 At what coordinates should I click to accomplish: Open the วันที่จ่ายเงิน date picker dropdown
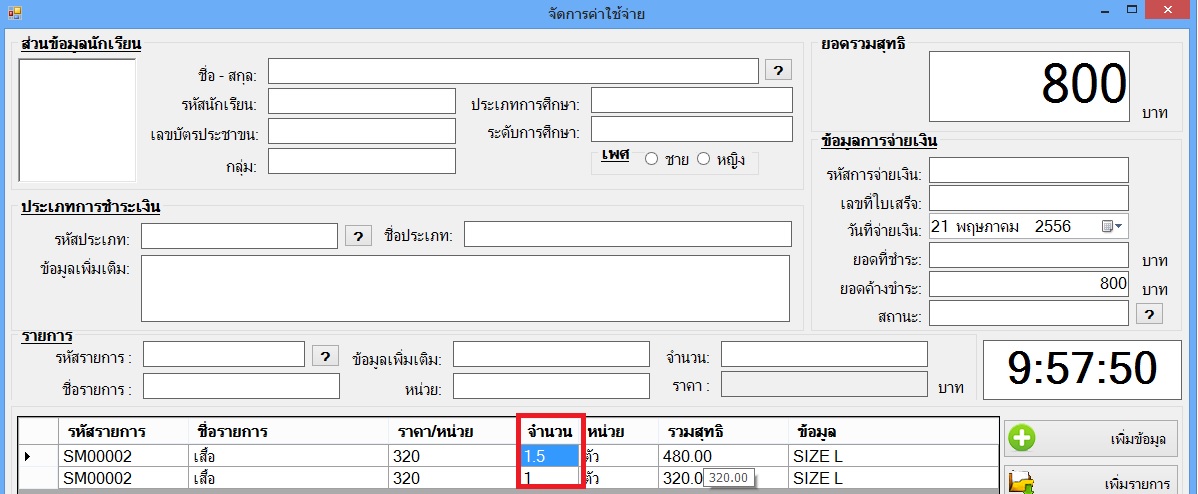click(x=1112, y=226)
